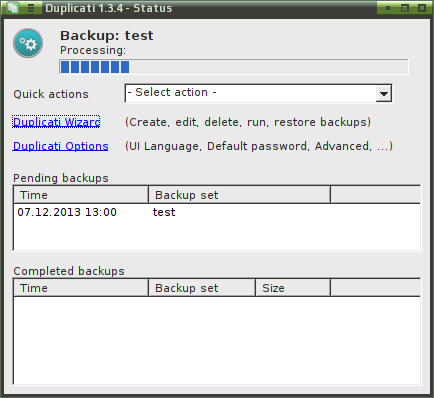
Task: Click the '(Create, edit, delete, run, restore backups)' description
Action: [x=248, y=122]
